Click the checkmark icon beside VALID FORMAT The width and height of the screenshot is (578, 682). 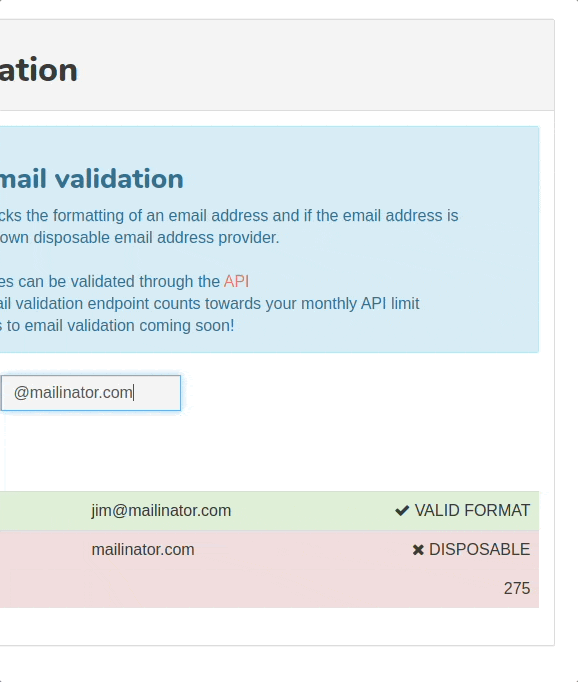pos(402,511)
